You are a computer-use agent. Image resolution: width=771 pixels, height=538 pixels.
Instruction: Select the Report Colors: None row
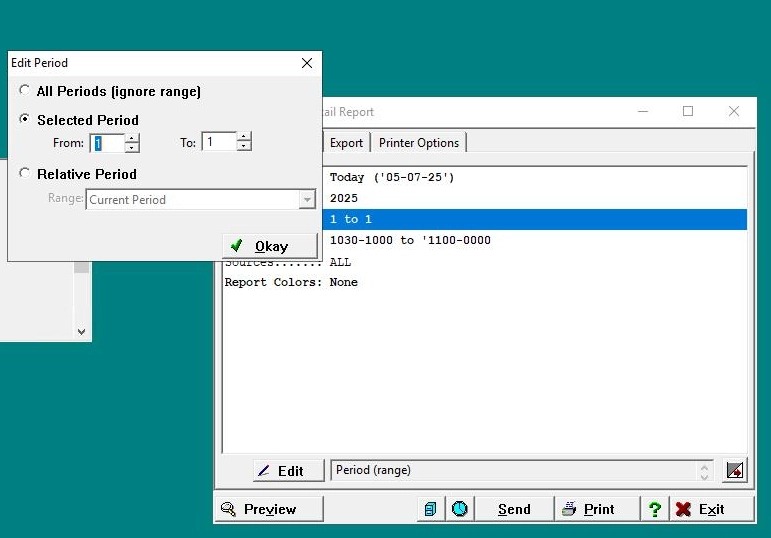click(485, 282)
